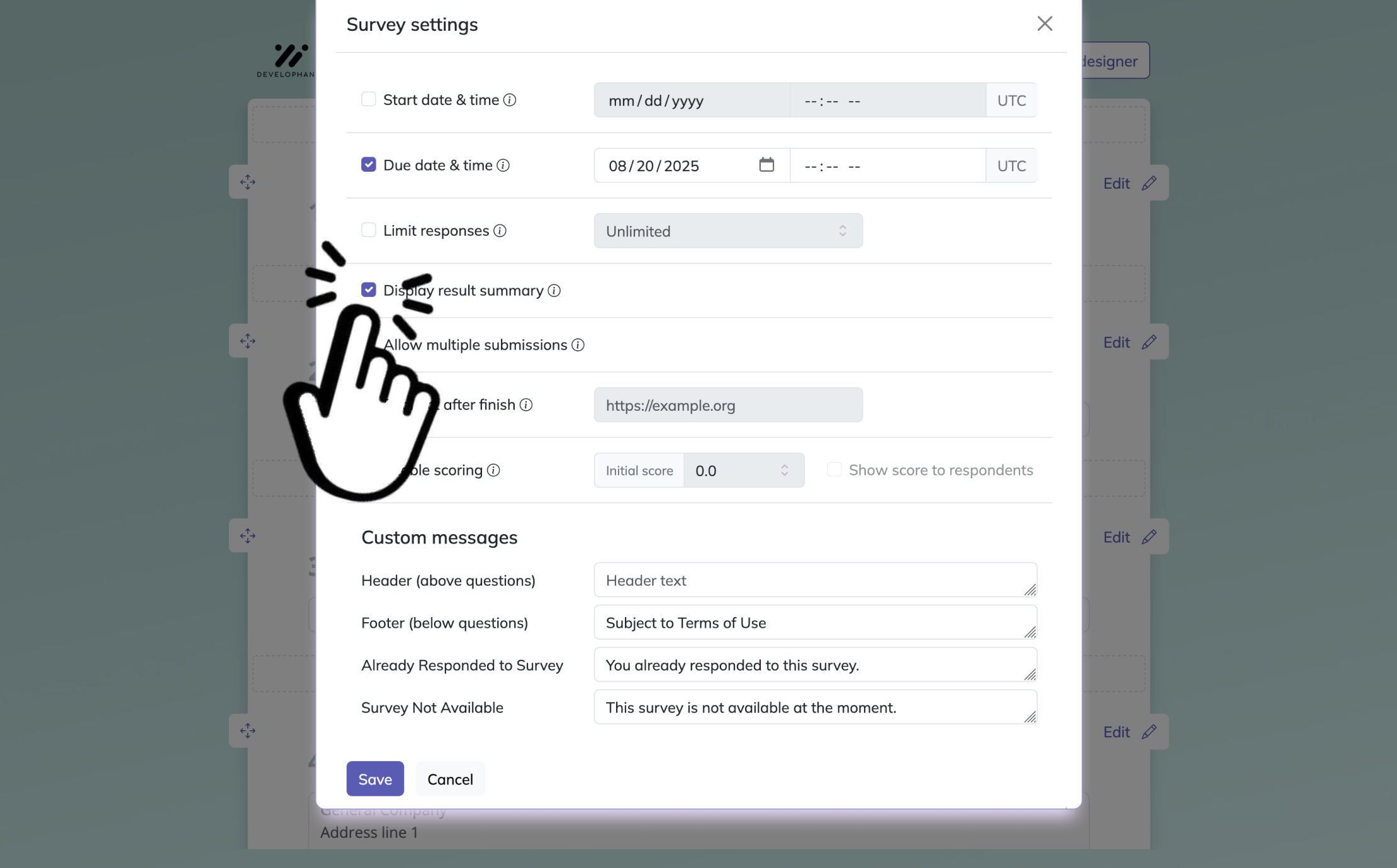This screenshot has height=868, width=1397.
Task: Enable the Start date & time checkbox
Action: tap(369, 99)
